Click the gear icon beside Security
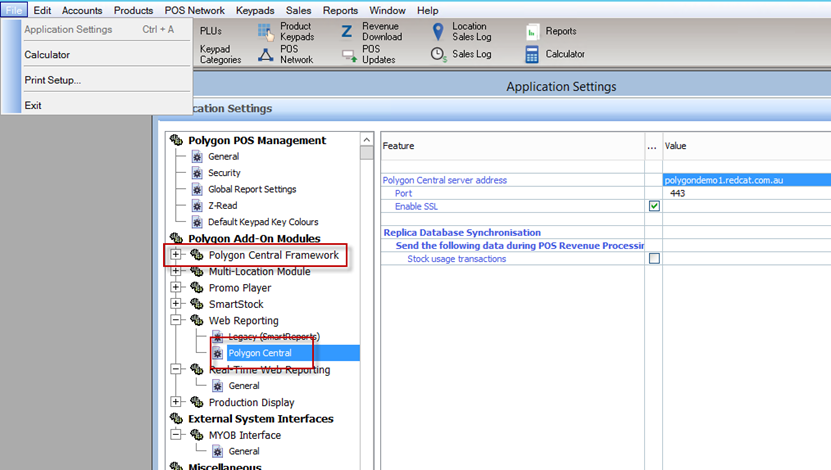Image resolution: width=831 pixels, height=470 pixels. click(197, 173)
